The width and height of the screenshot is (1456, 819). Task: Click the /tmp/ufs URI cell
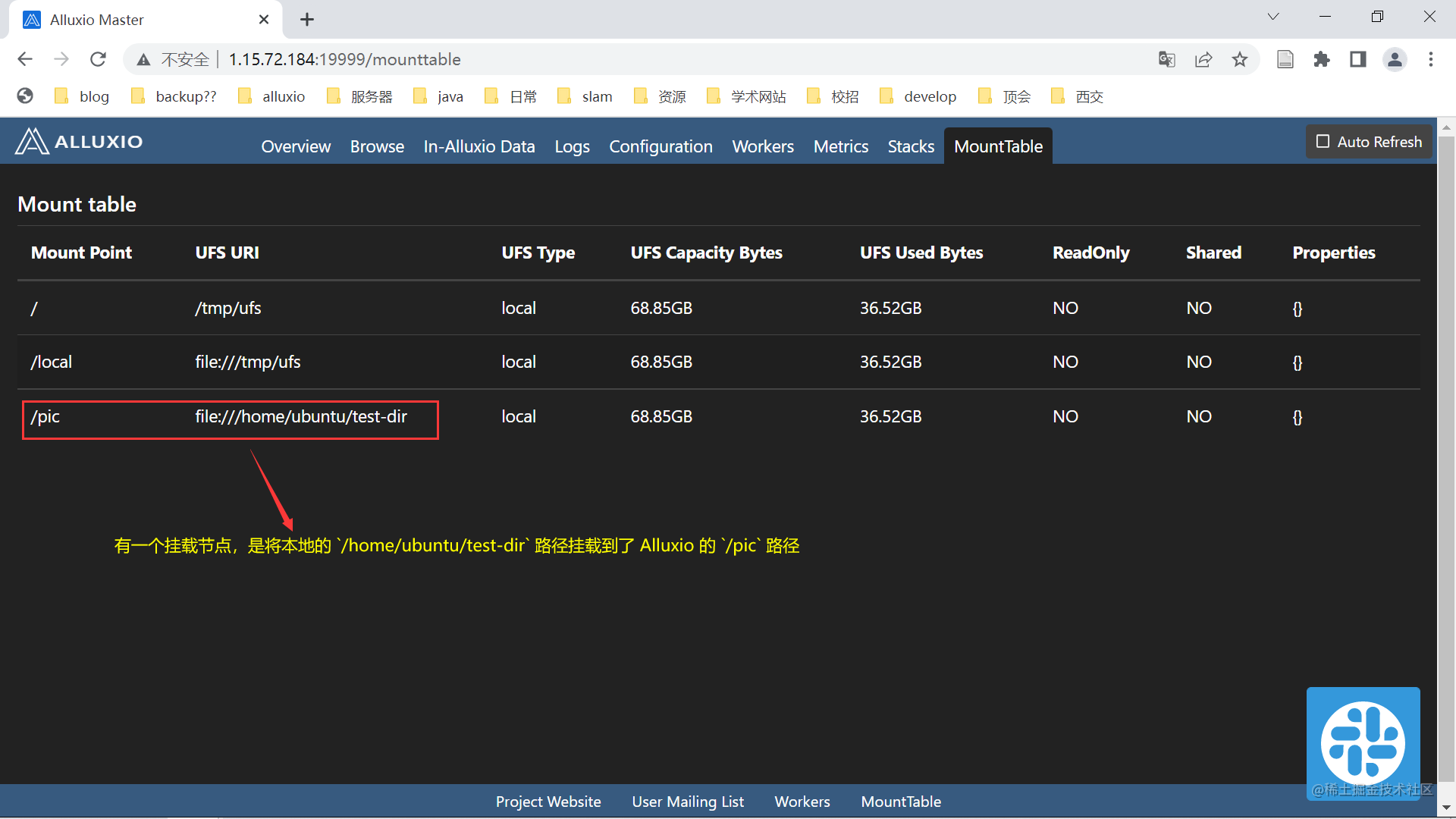228,308
